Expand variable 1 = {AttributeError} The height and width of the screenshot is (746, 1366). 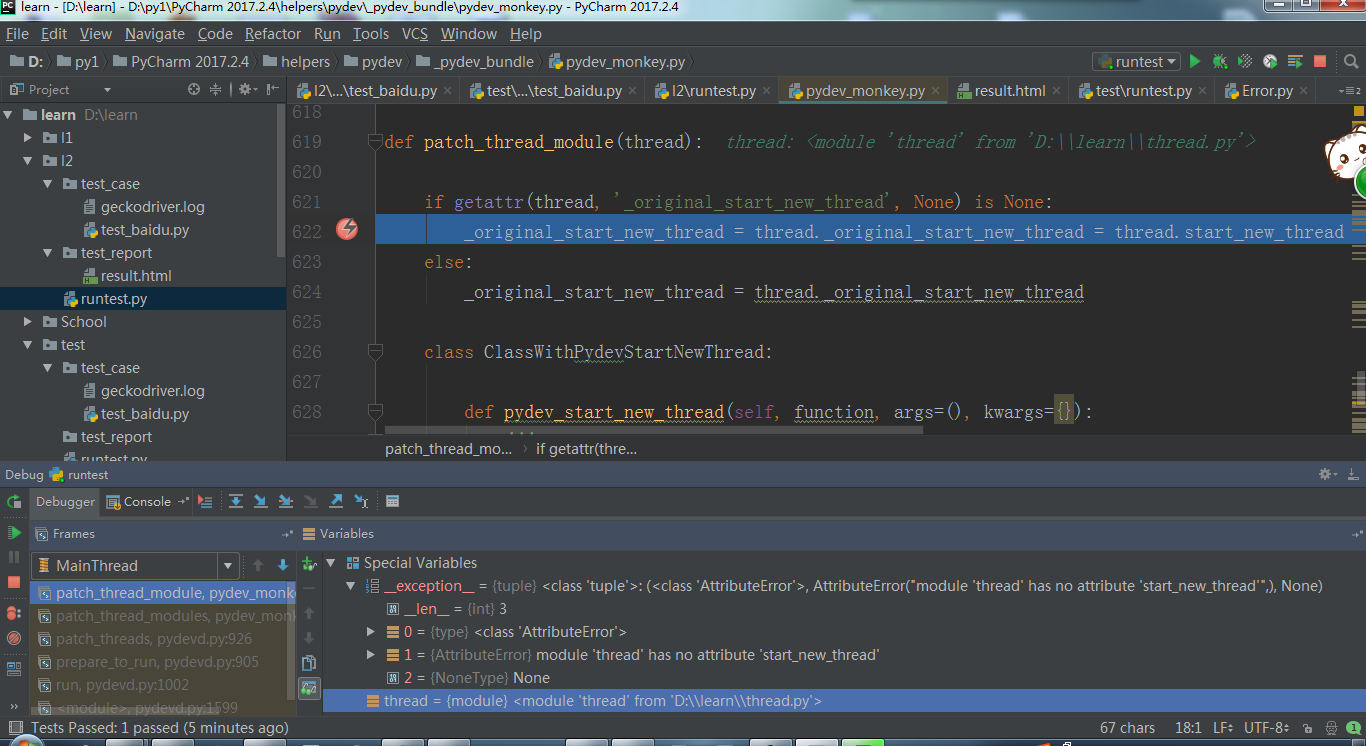pyautogui.click(x=371, y=655)
